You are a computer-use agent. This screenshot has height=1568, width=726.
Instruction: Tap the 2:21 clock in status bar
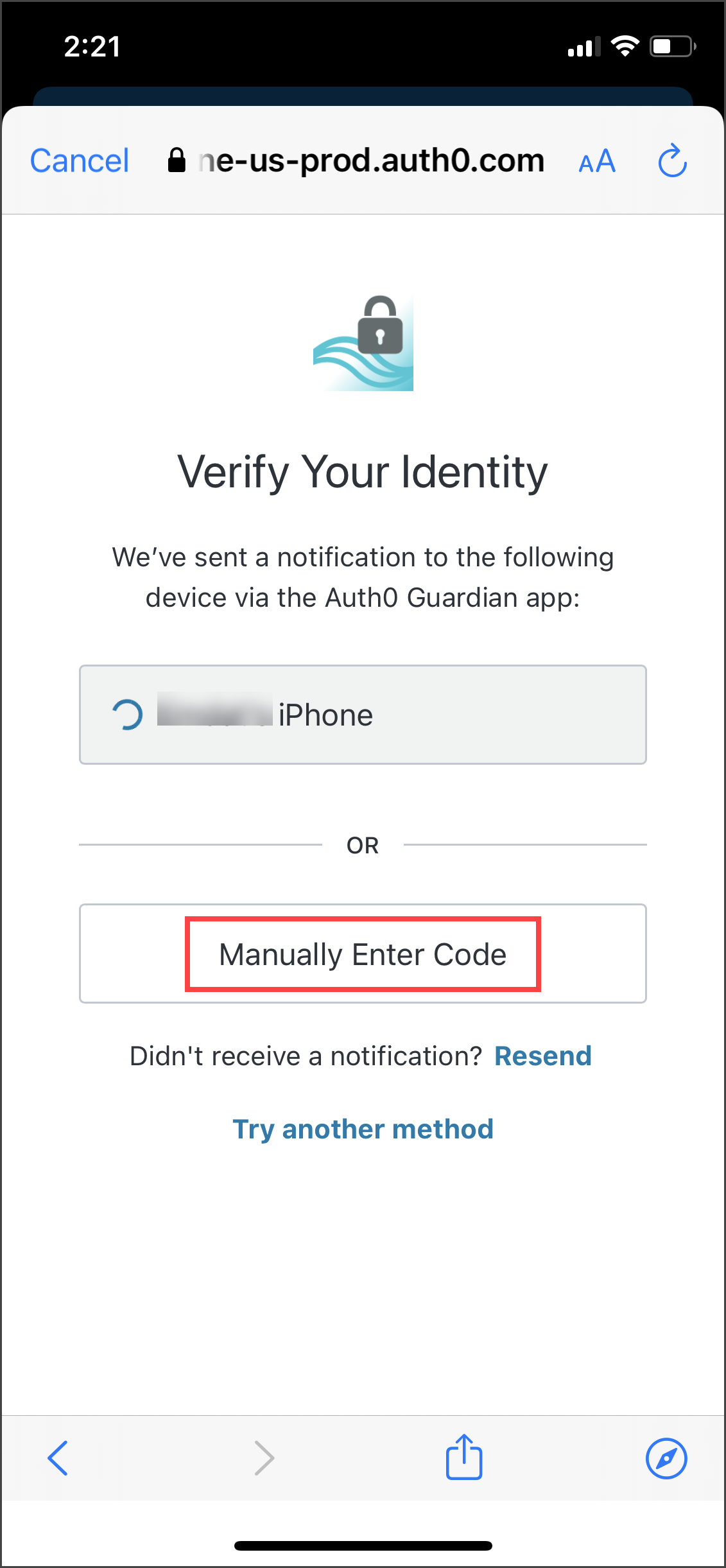point(92,46)
